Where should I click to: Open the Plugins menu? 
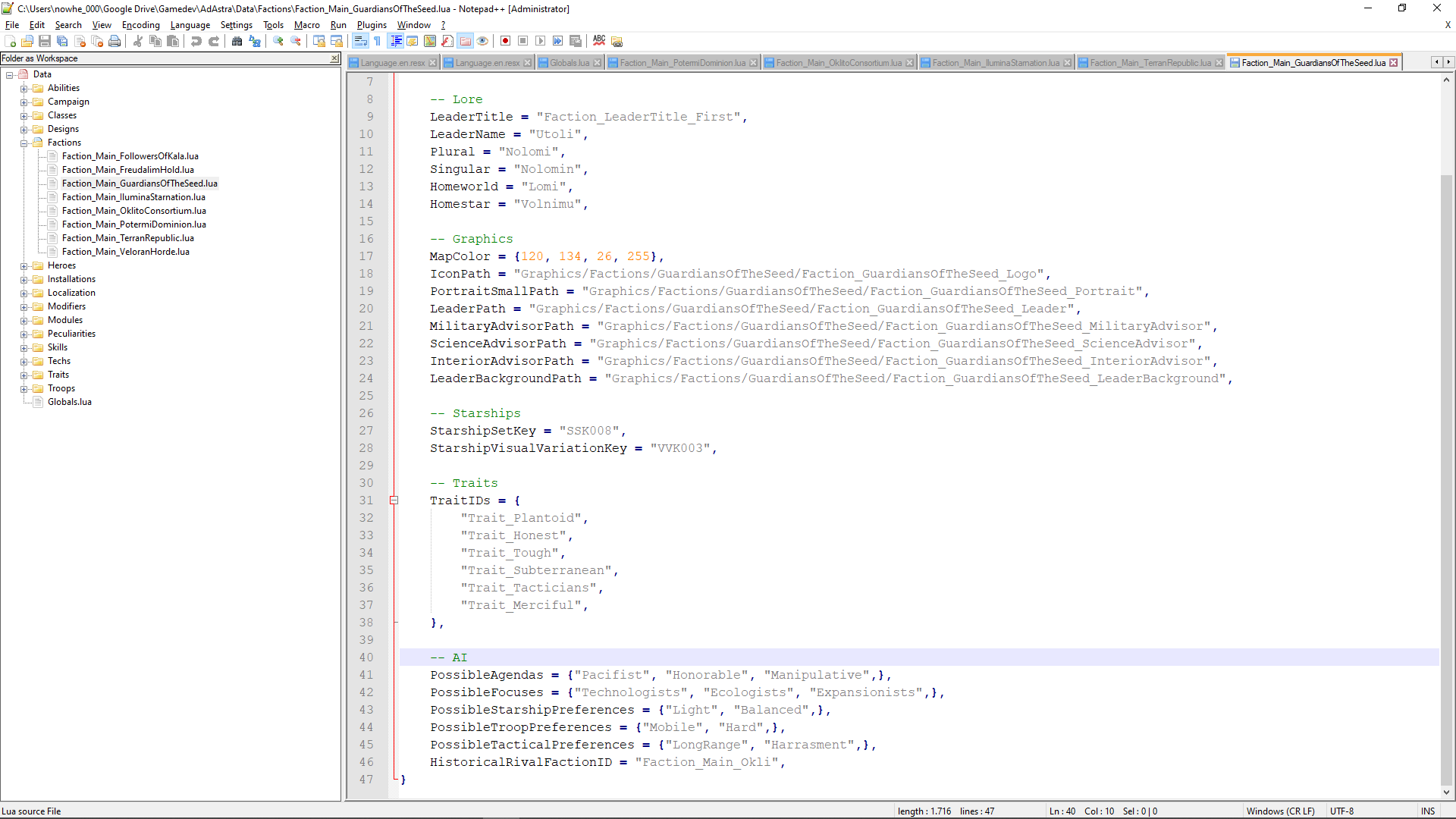(372, 25)
